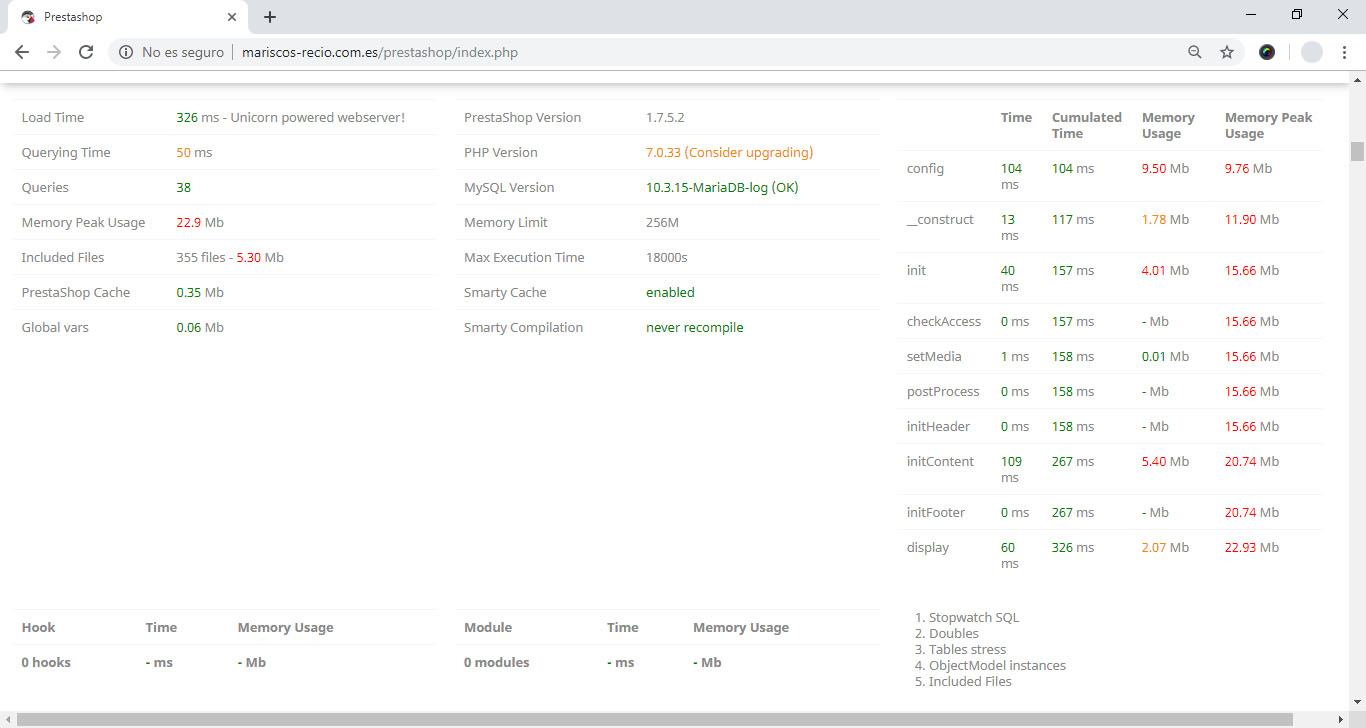This screenshot has width=1366, height=728.
Task: Click the Load Time label
Action: pyautogui.click(x=53, y=118)
